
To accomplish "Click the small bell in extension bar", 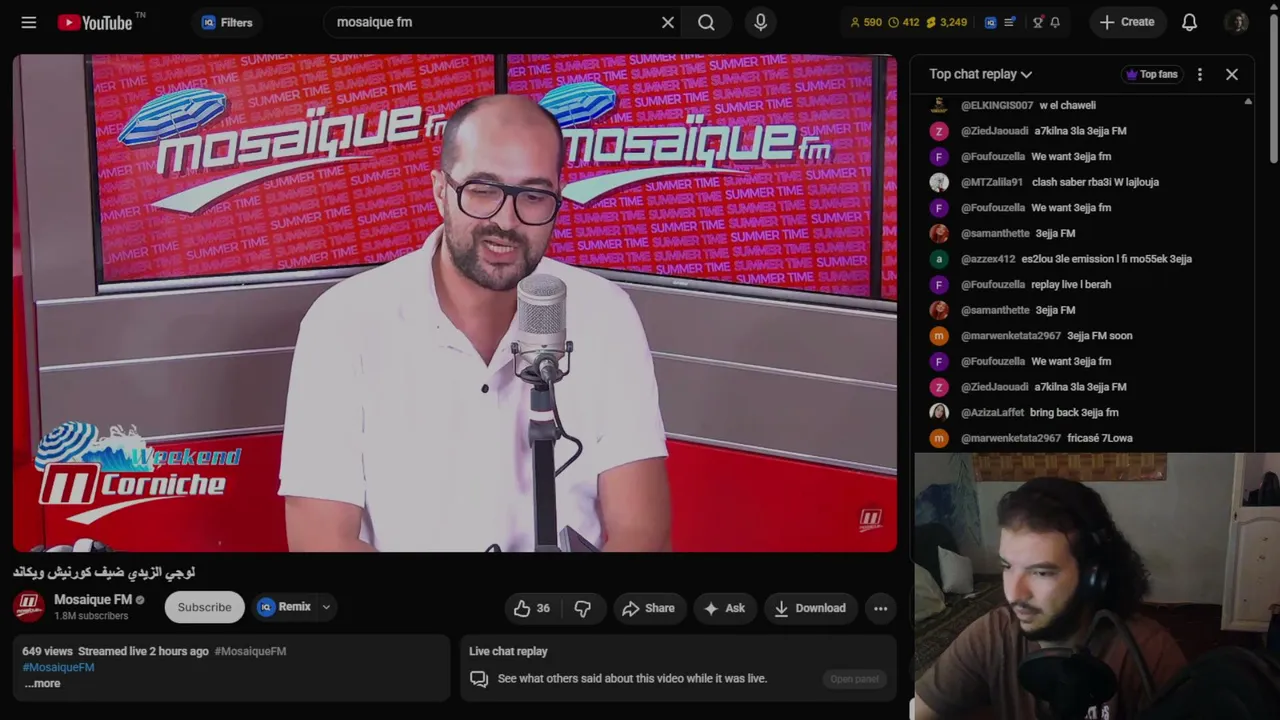I will pyautogui.click(x=1055, y=22).
